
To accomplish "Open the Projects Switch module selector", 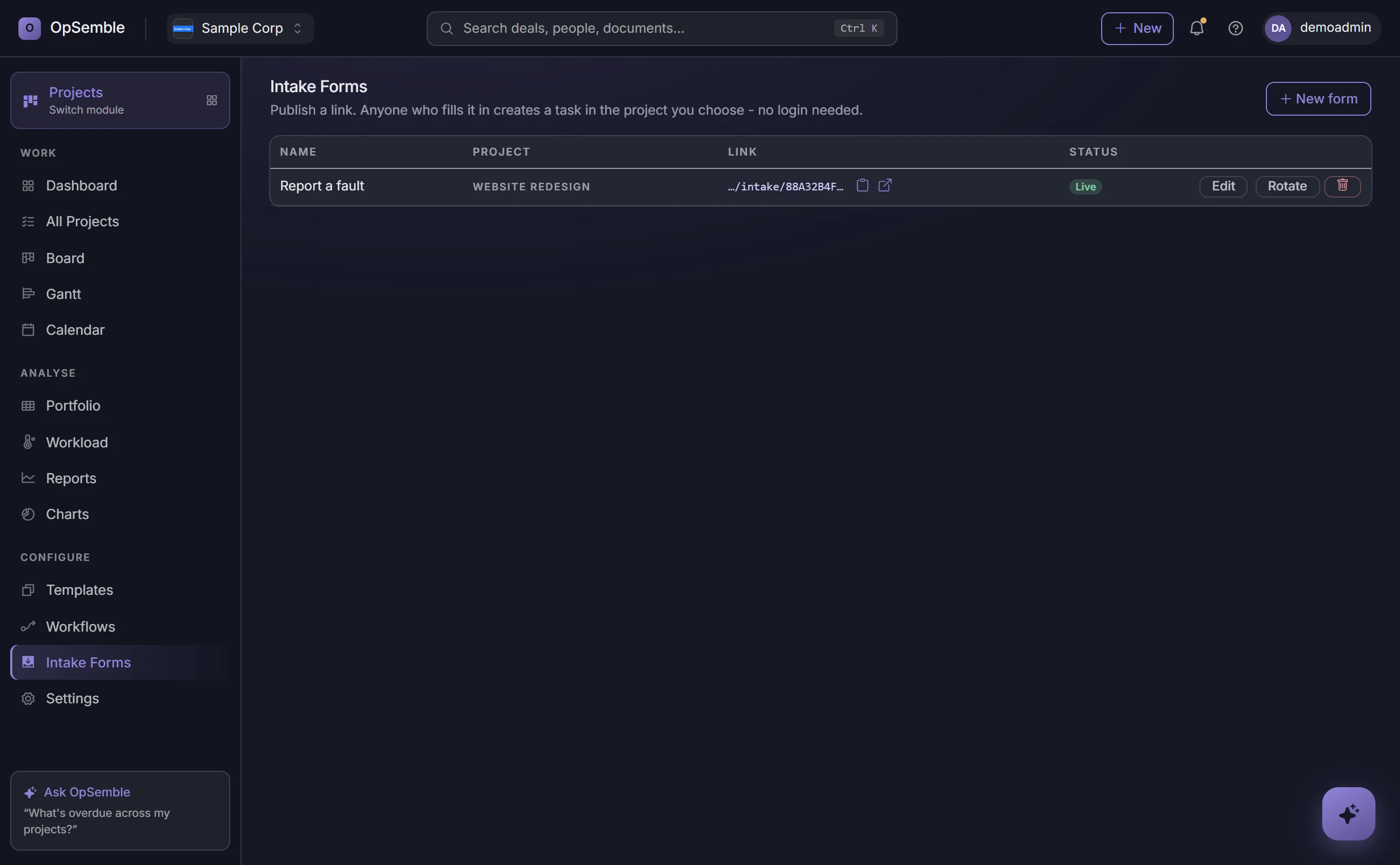I will tap(120, 100).
